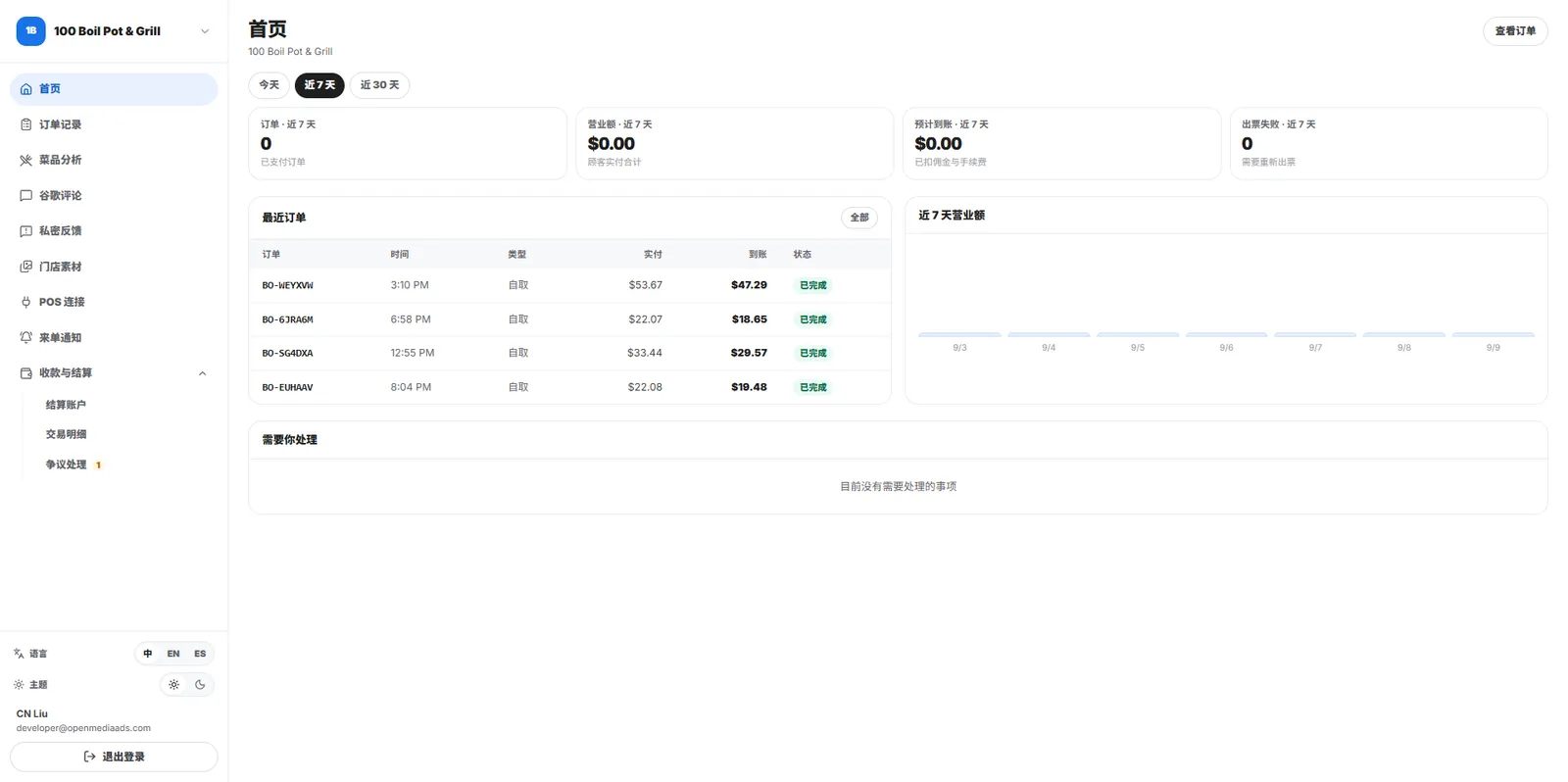Click the 已完成 status of order BO-6JRA6M
Image resolution: width=1568 pixels, height=782 pixels.
(813, 319)
